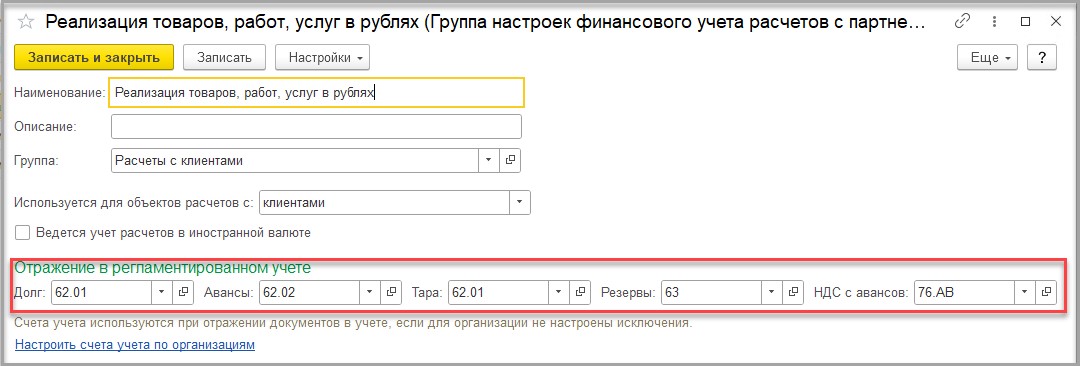
Task: Enable Ведется учет расчетов в иностранной валюте
Action: coord(23,233)
